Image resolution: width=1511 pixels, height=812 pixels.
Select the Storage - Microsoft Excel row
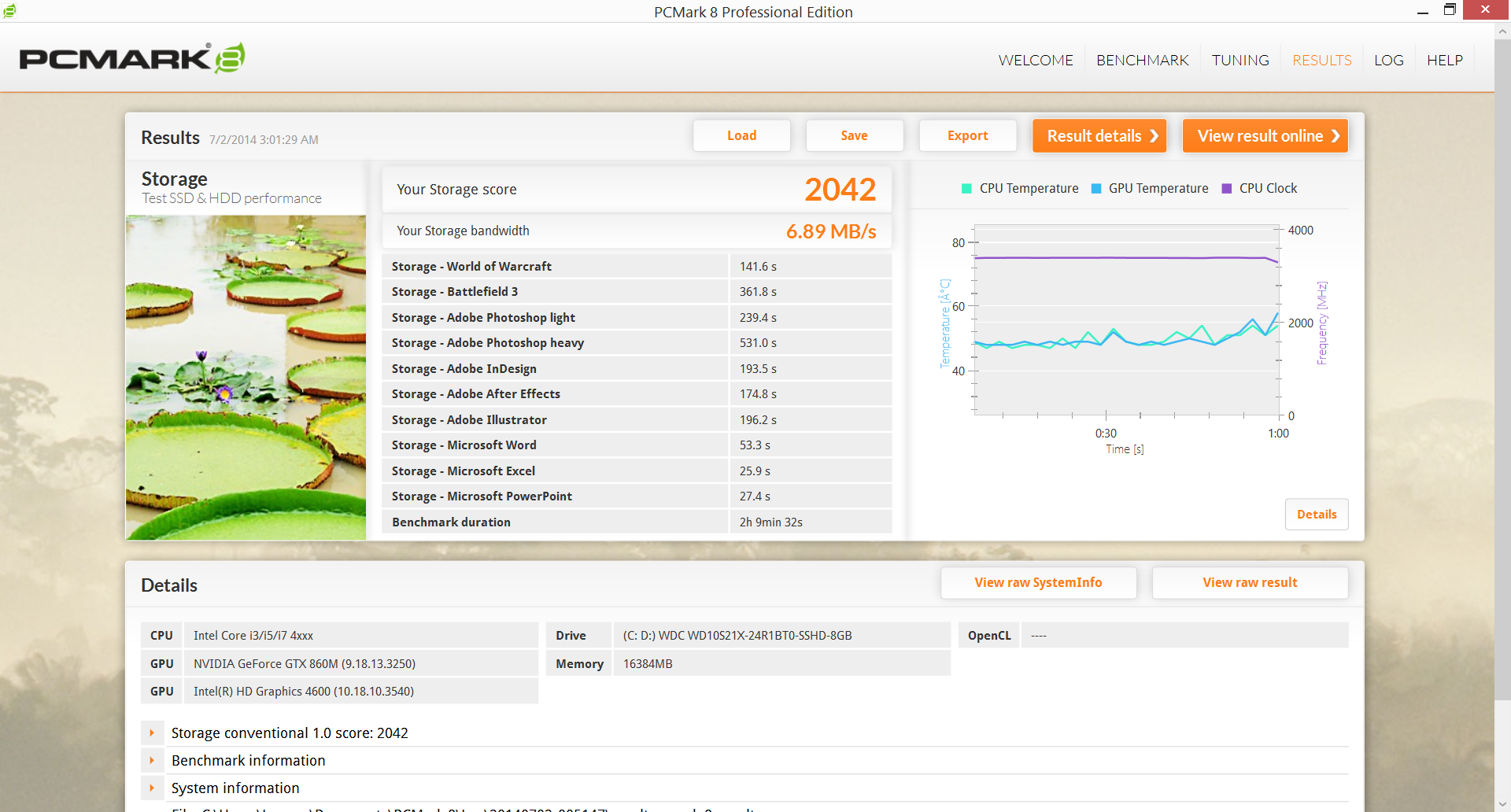pyautogui.click(x=637, y=471)
